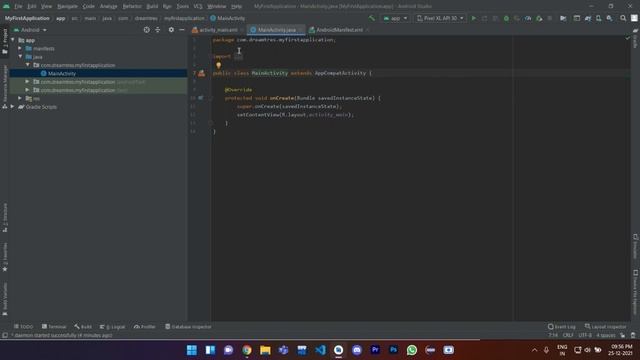The height and width of the screenshot is (360, 640).
Task: Open the Navigate menu
Action: 67,6
